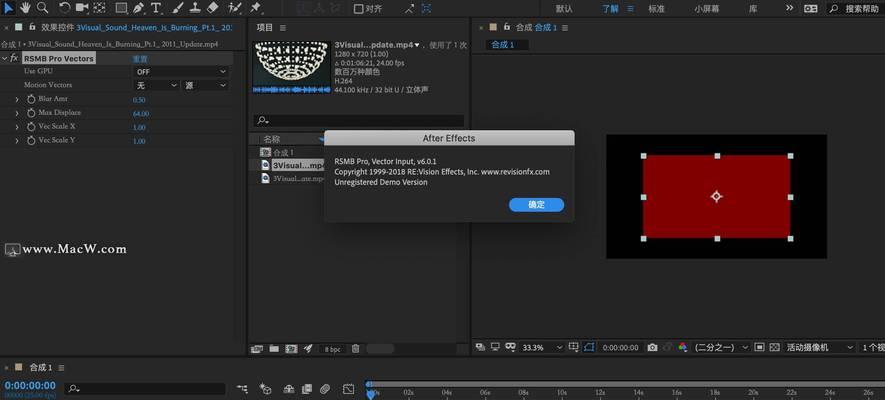Image resolution: width=885 pixels, height=400 pixels.
Task: Open the Motion Vectors 源 dropdown
Action: point(205,86)
